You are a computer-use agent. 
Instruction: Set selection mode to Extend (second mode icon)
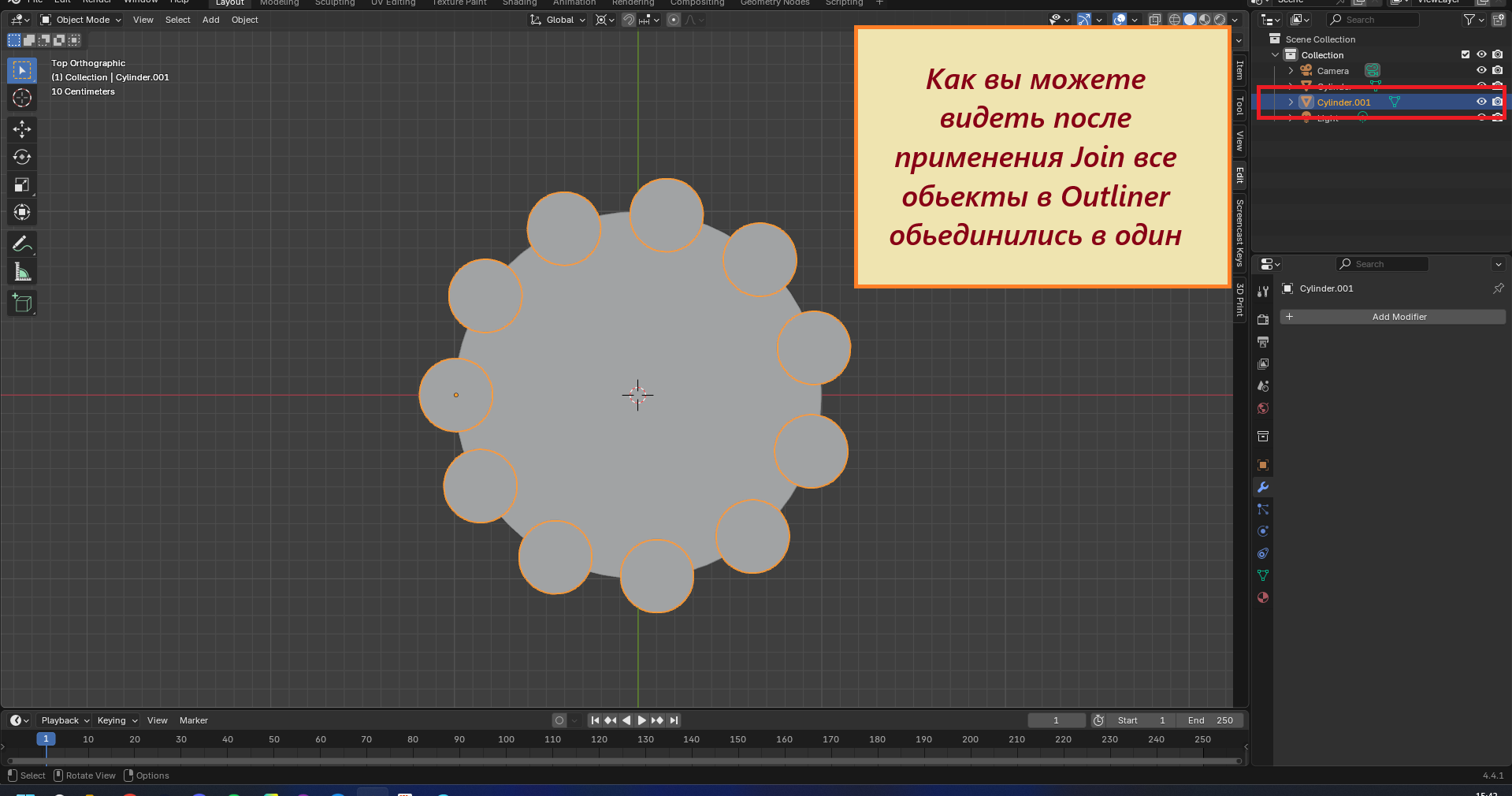click(29, 40)
